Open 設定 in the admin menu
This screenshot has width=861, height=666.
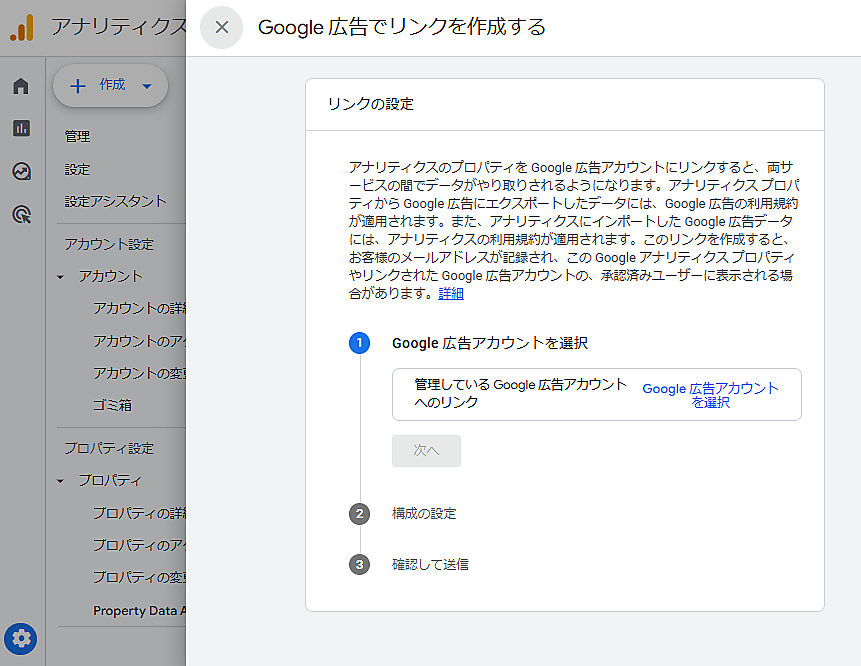[x=78, y=170]
